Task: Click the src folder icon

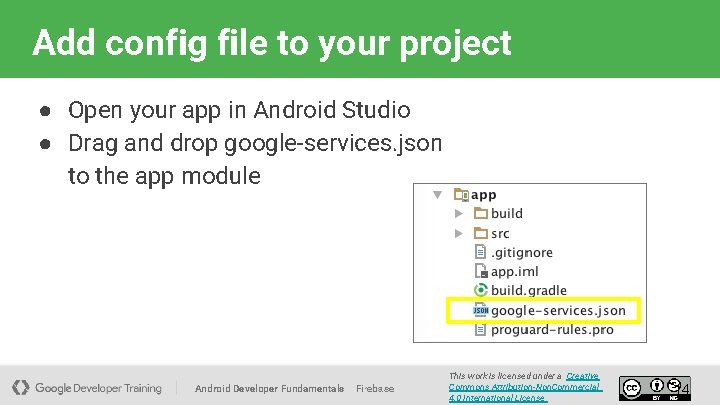Action: (x=480, y=233)
